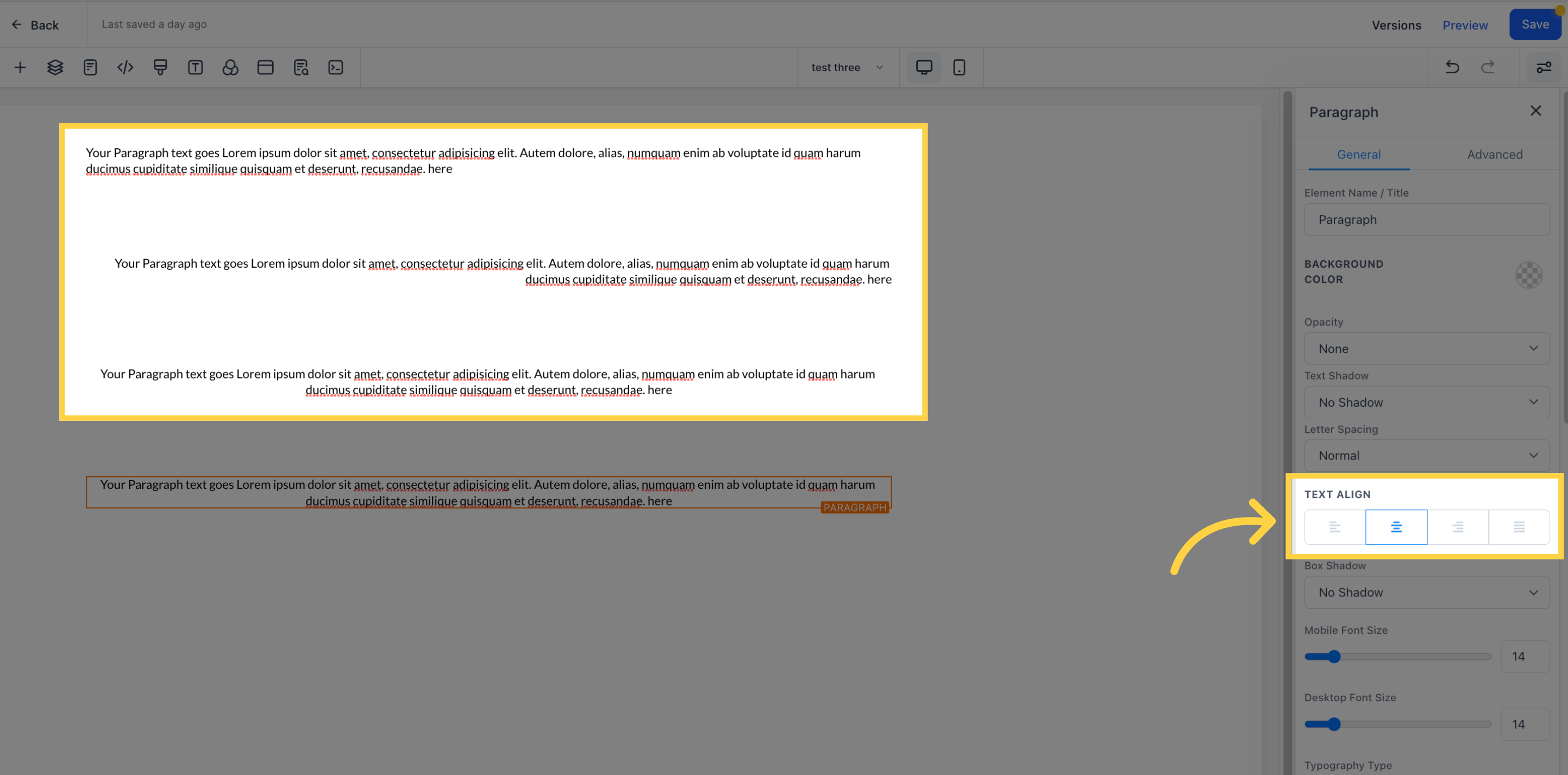Open the paintbrush styles icon

[160, 67]
